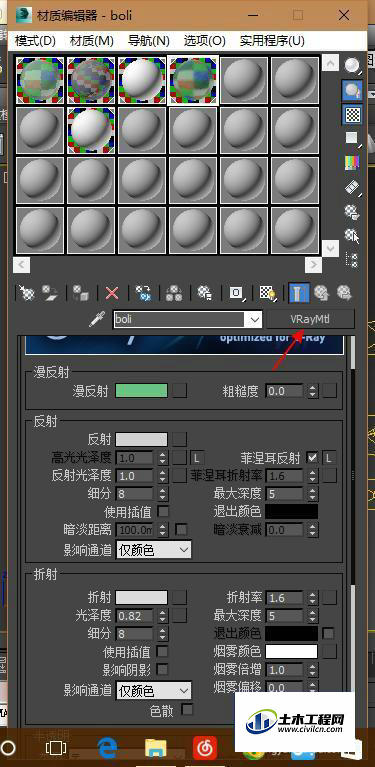
Task: Click the white 烟雾颜色 color swatch
Action: [291, 652]
